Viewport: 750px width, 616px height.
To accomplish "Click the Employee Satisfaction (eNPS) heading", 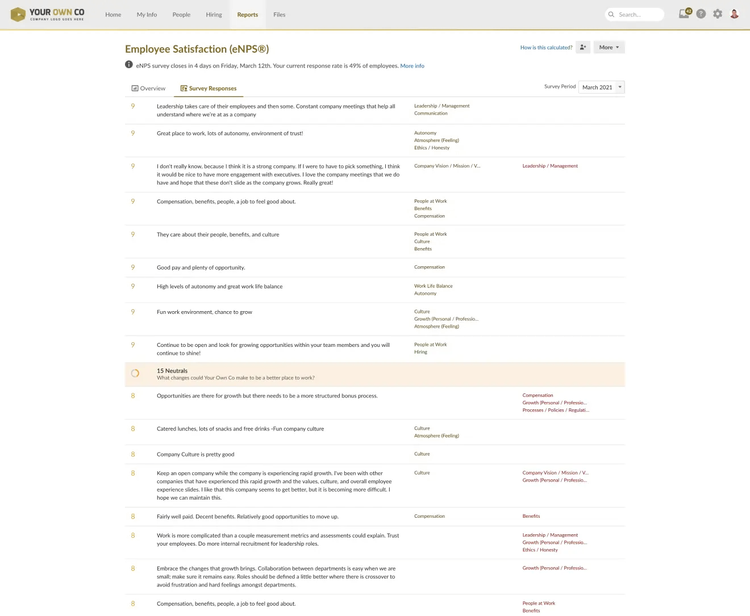I will pos(197,49).
